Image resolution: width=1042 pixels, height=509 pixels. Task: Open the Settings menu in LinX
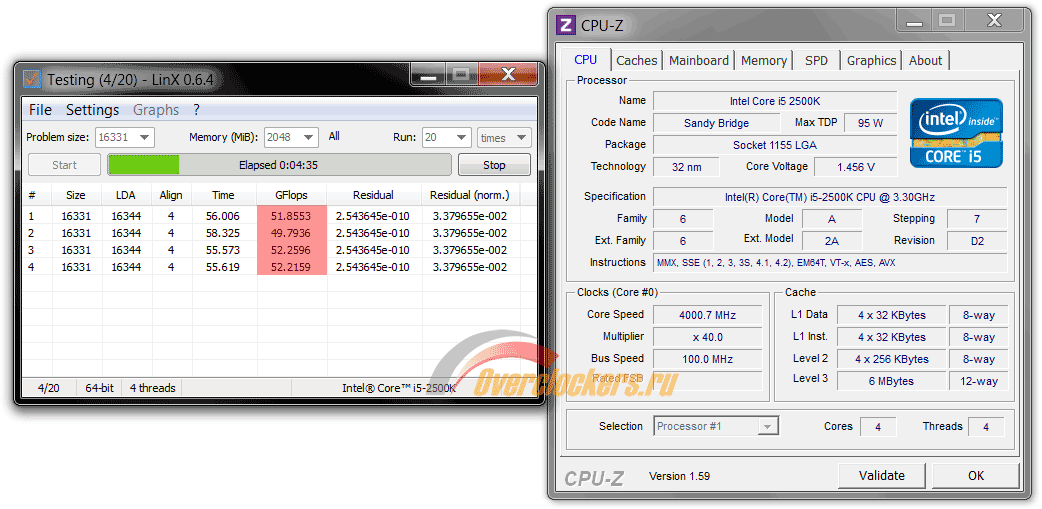point(92,110)
